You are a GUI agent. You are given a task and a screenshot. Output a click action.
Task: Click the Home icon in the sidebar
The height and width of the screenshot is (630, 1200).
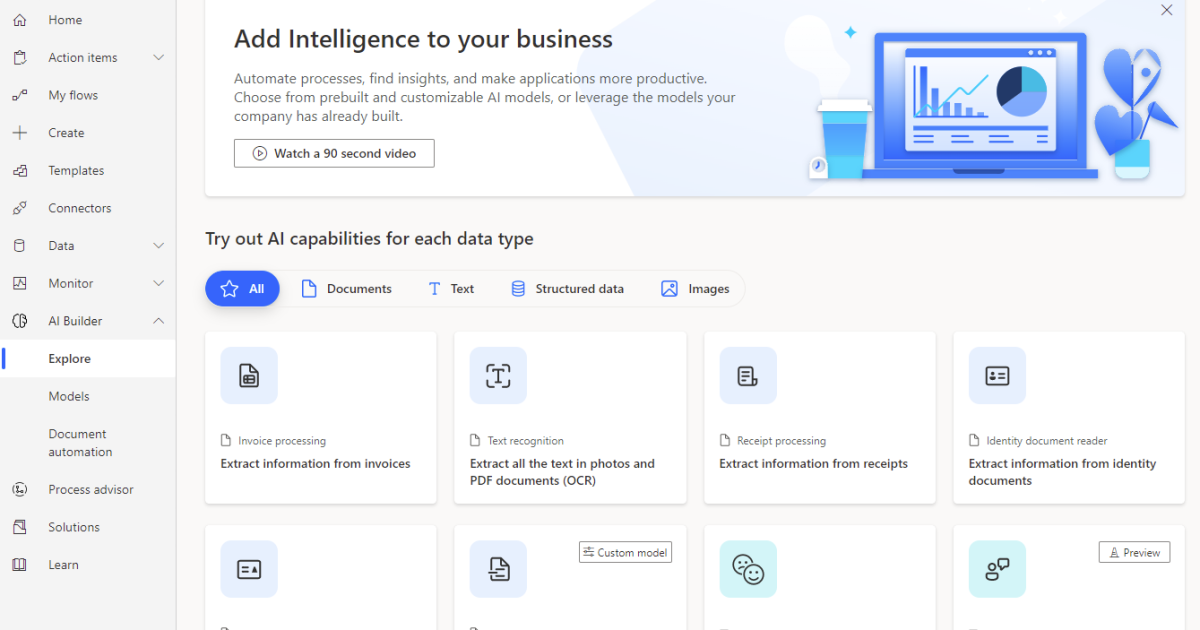pyautogui.click(x=19, y=20)
